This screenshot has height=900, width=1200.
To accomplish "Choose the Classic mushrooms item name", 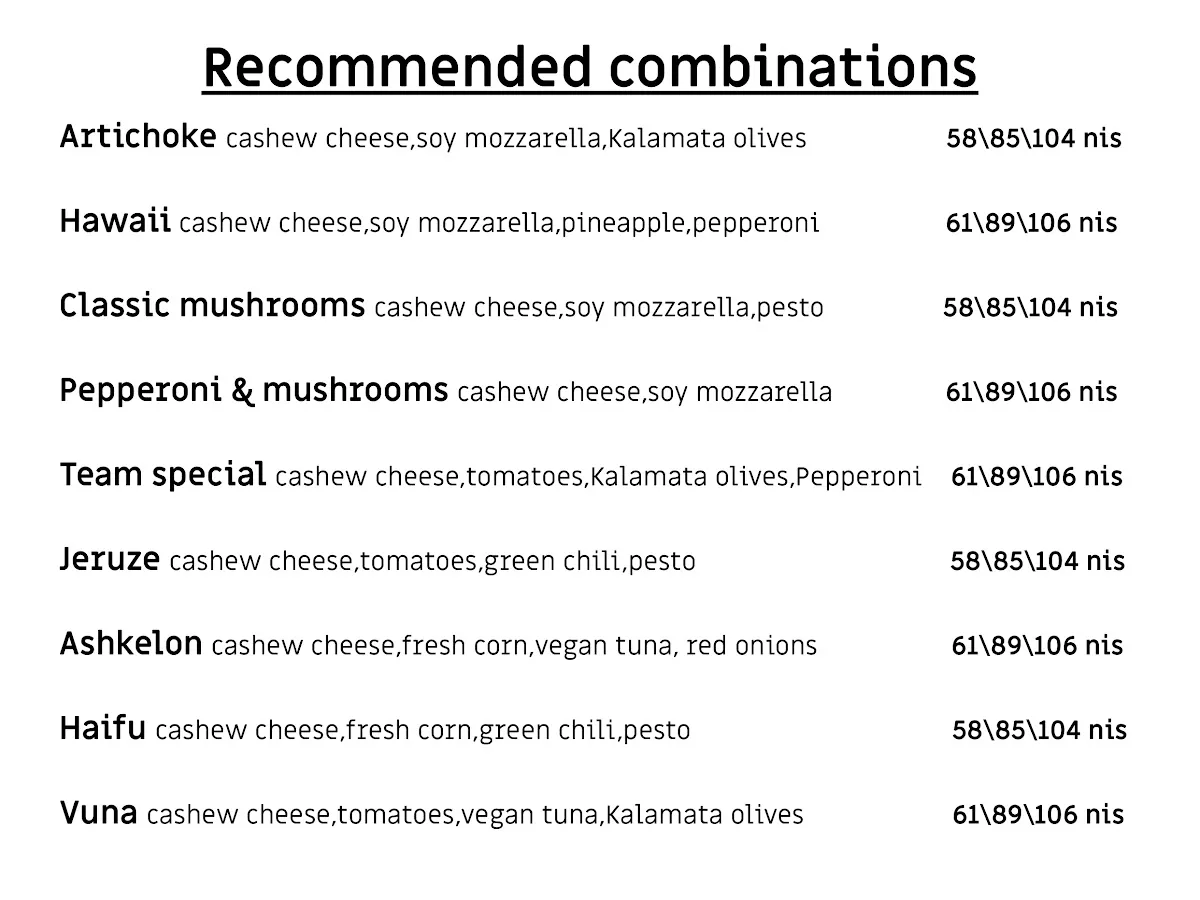I will pyautogui.click(x=212, y=306).
